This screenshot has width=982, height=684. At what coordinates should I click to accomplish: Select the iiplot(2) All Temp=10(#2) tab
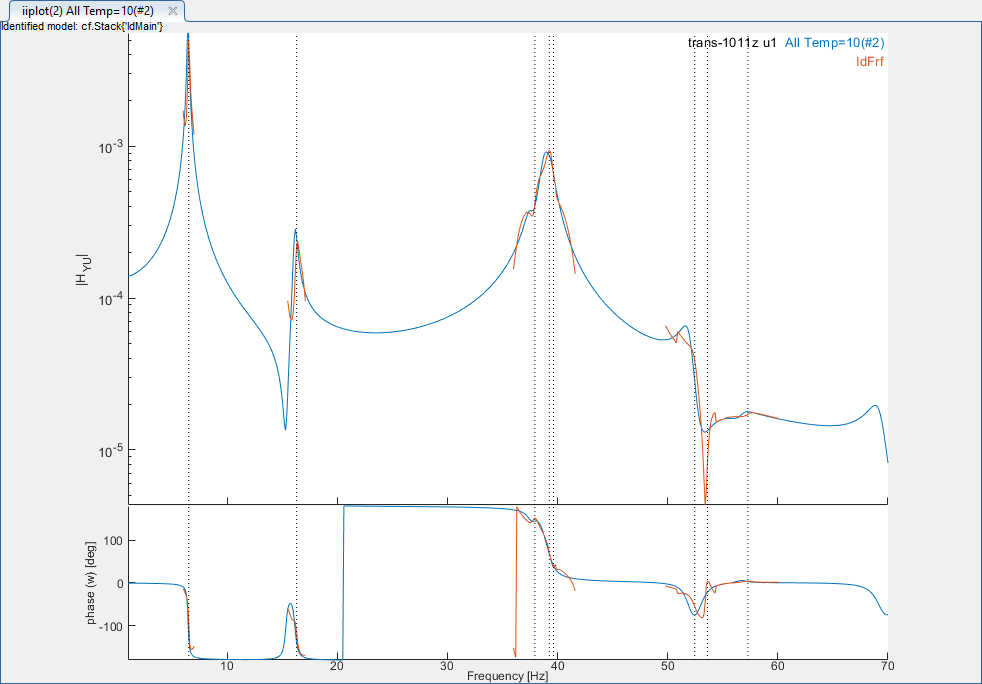[x=87, y=10]
